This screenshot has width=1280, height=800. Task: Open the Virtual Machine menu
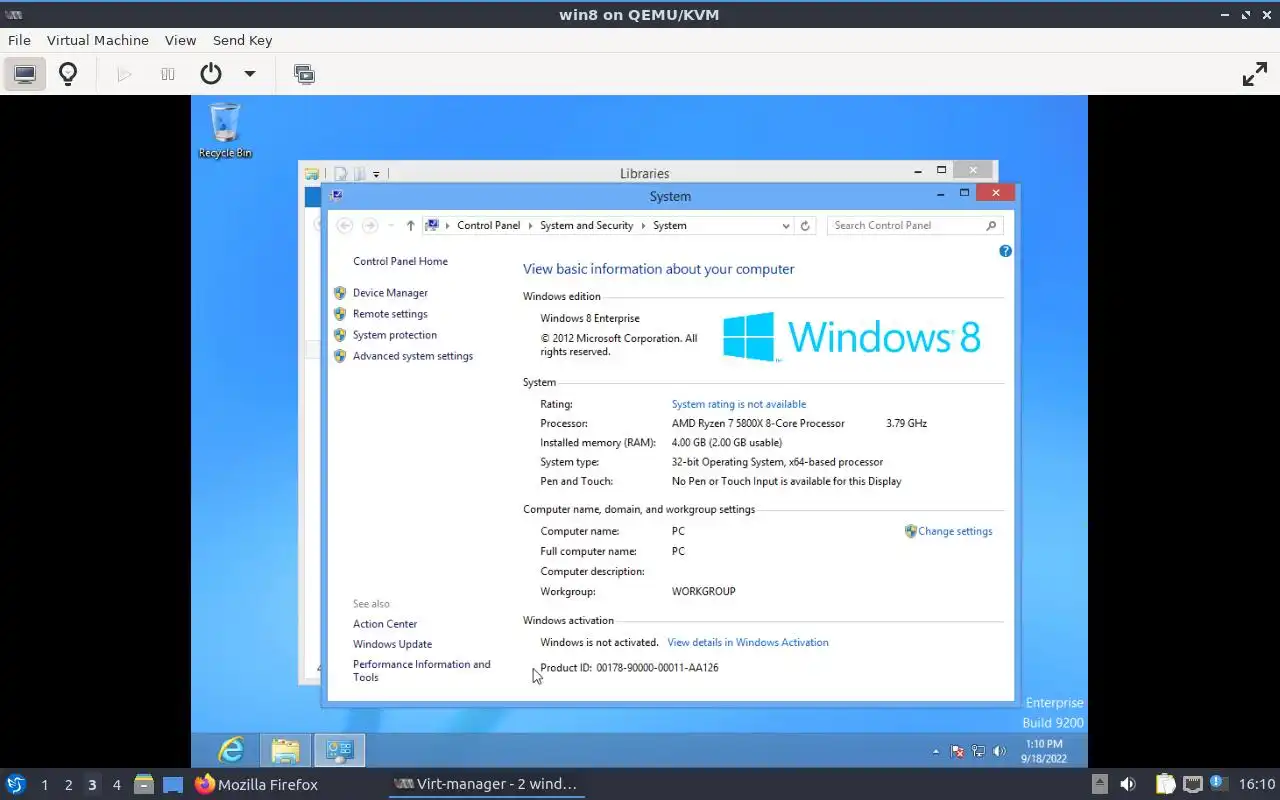[x=98, y=40]
